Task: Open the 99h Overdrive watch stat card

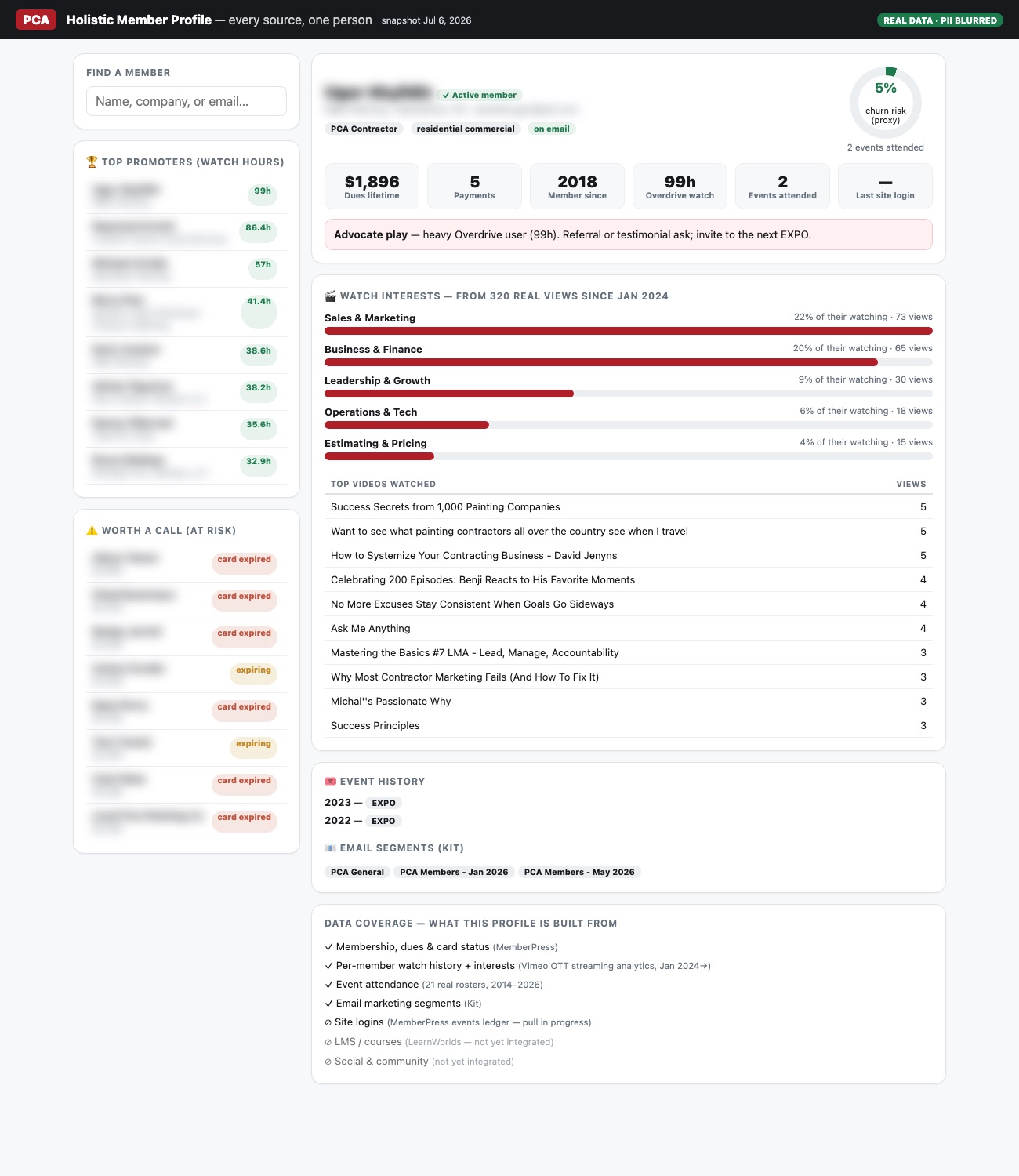Action: point(680,187)
